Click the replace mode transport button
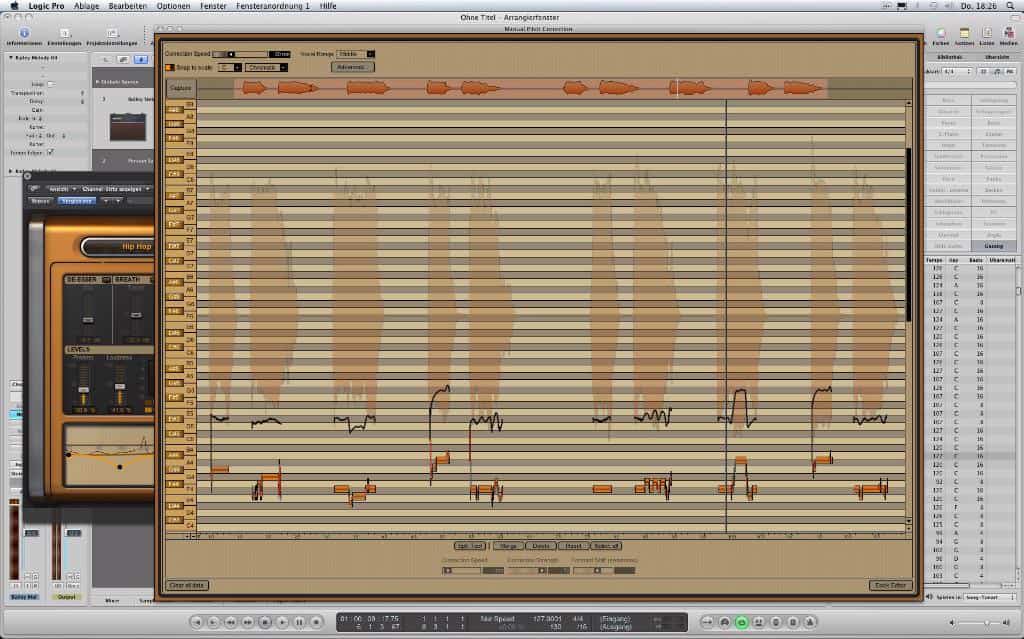1024x639 pixels. click(x=776, y=622)
